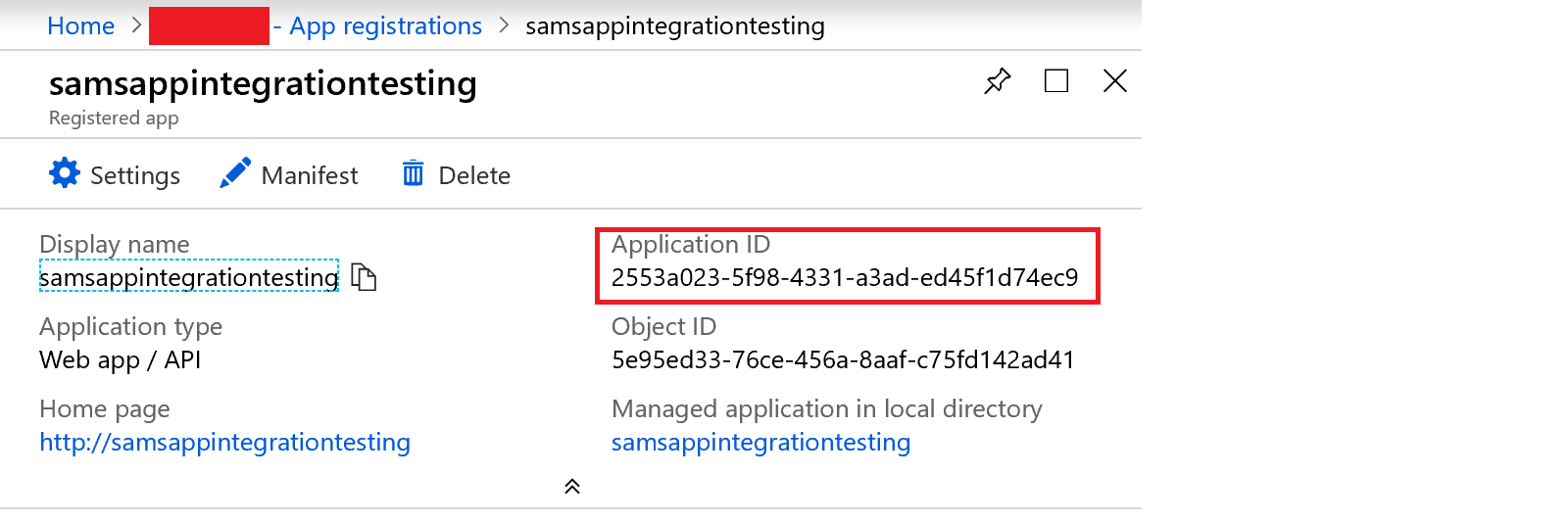
Task: Click the Application ID value
Action: pyautogui.click(x=844, y=278)
